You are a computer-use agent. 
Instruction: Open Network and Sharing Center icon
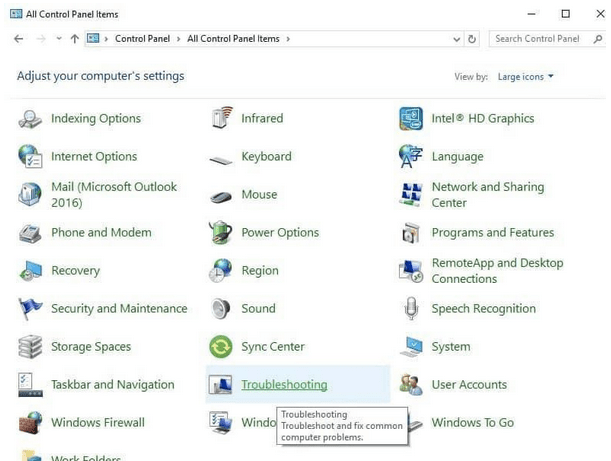(x=411, y=194)
